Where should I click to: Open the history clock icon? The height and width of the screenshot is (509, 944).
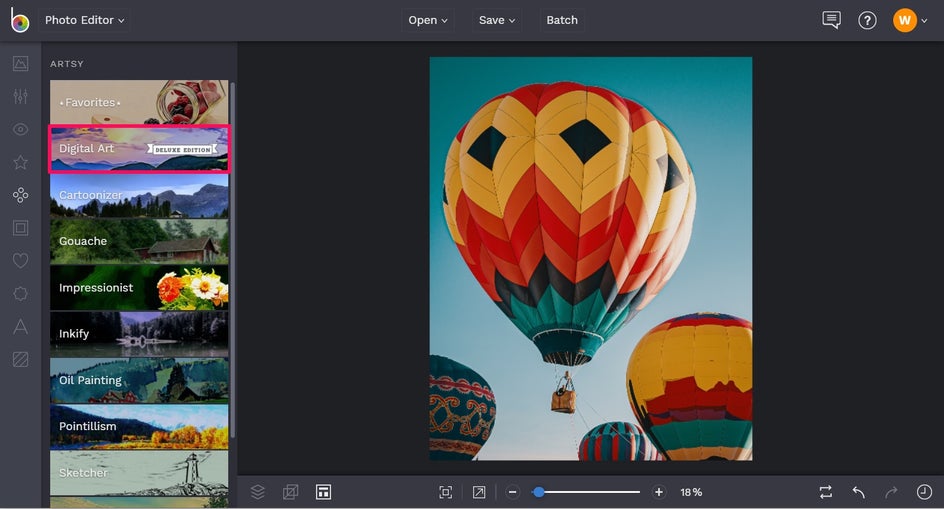[924, 492]
